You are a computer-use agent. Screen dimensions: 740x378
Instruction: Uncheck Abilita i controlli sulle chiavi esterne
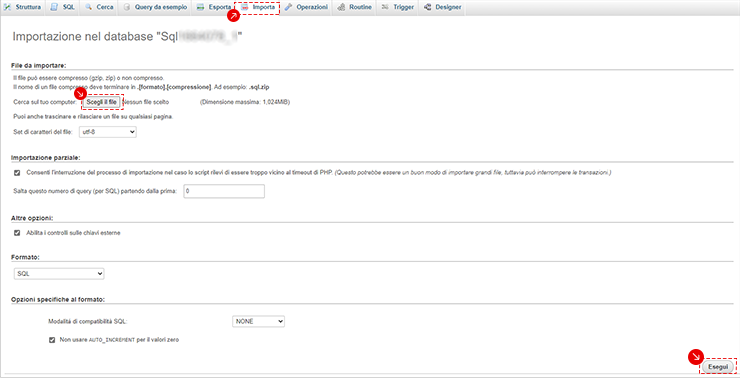(x=17, y=233)
